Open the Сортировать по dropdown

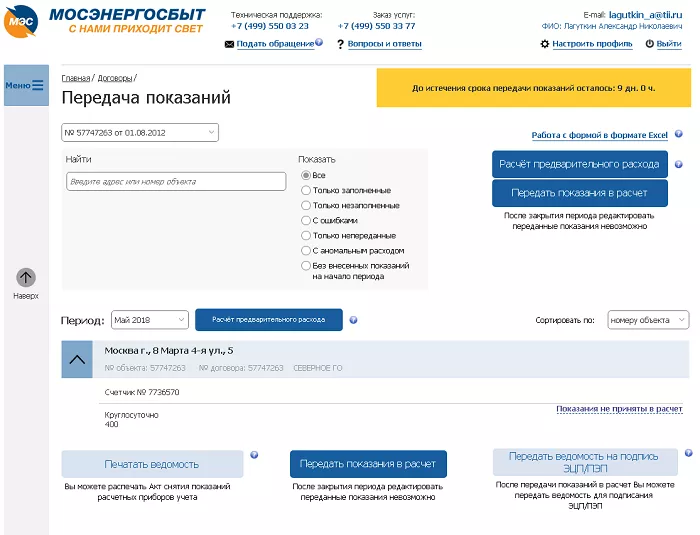coord(648,320)
